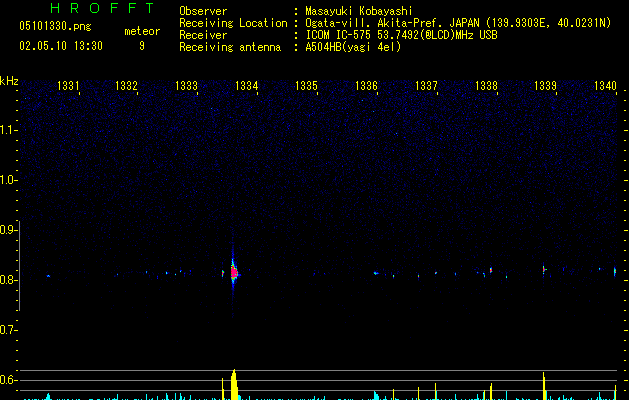Click the Receiving antenna label
629x400 pixels.
tap(230, 47)
